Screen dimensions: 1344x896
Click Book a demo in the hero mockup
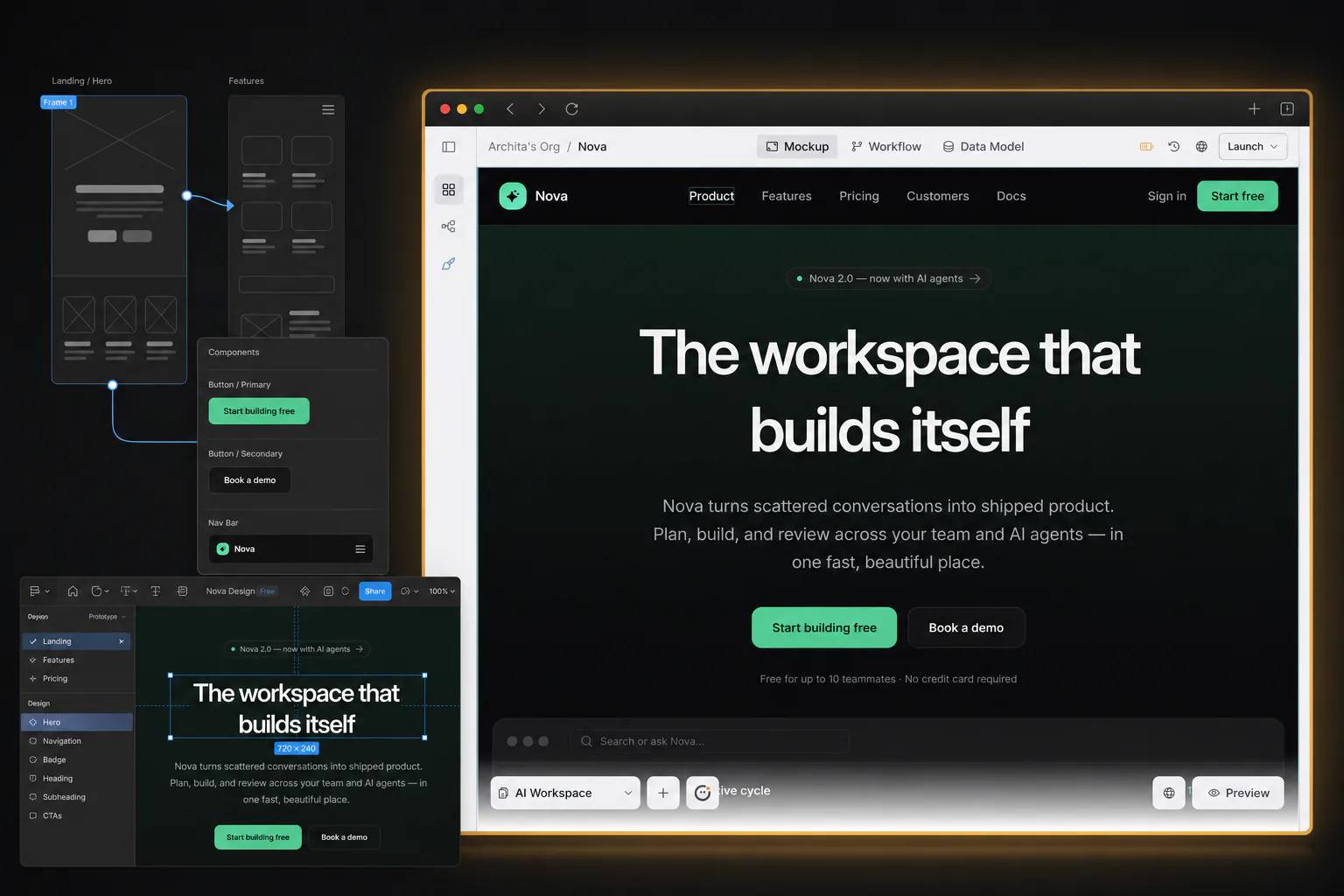pyautogui.click(x=966, y=627)
